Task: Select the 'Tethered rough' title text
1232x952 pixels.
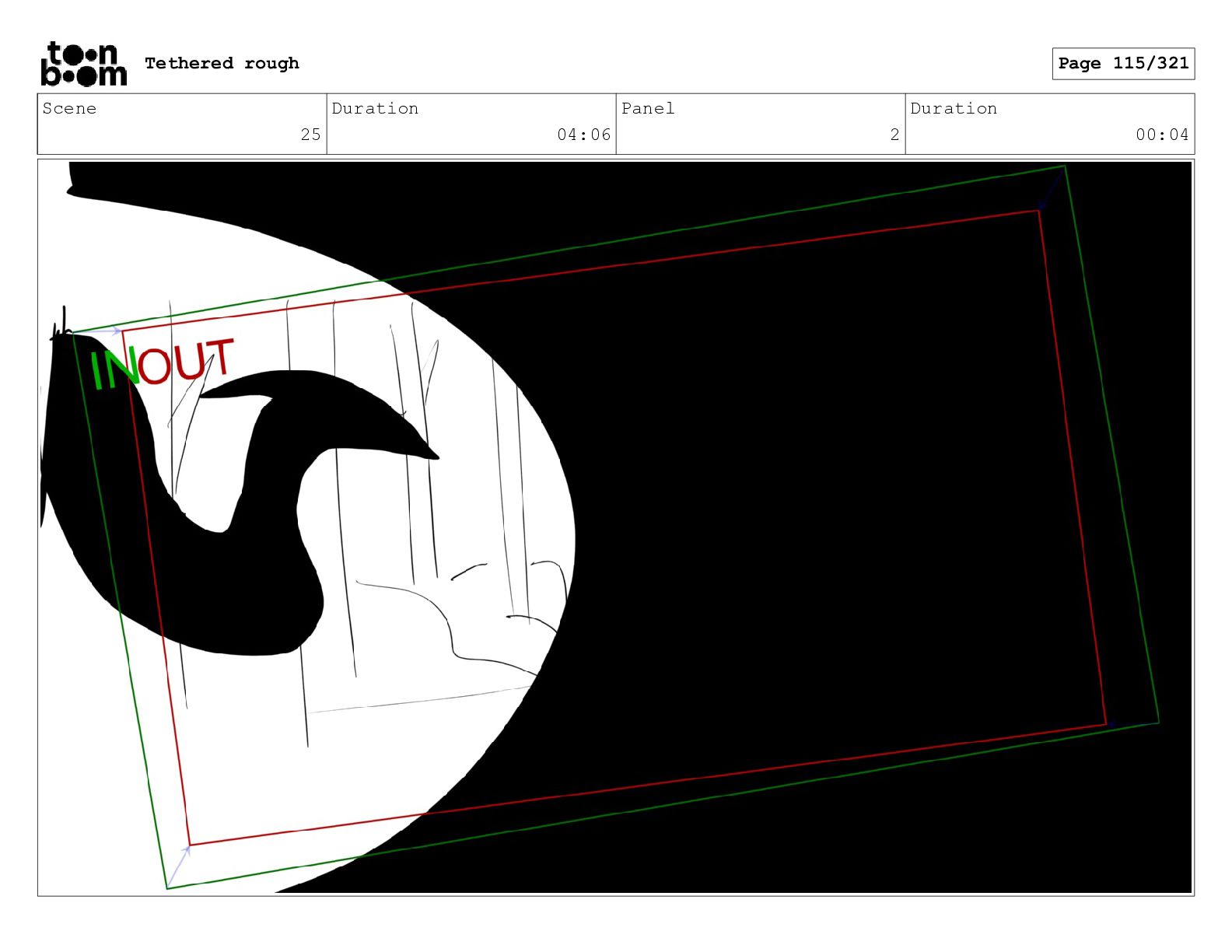Action: click(x=222, y=63)
